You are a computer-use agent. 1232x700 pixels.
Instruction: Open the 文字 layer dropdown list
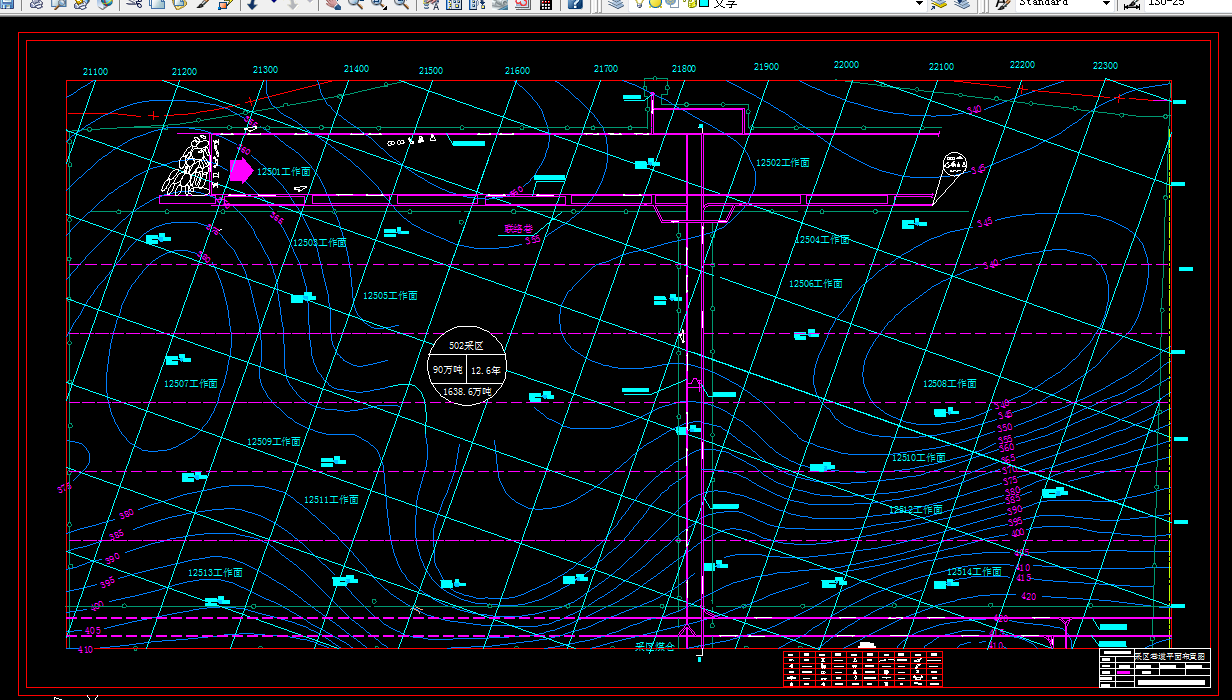pos(919,3)
